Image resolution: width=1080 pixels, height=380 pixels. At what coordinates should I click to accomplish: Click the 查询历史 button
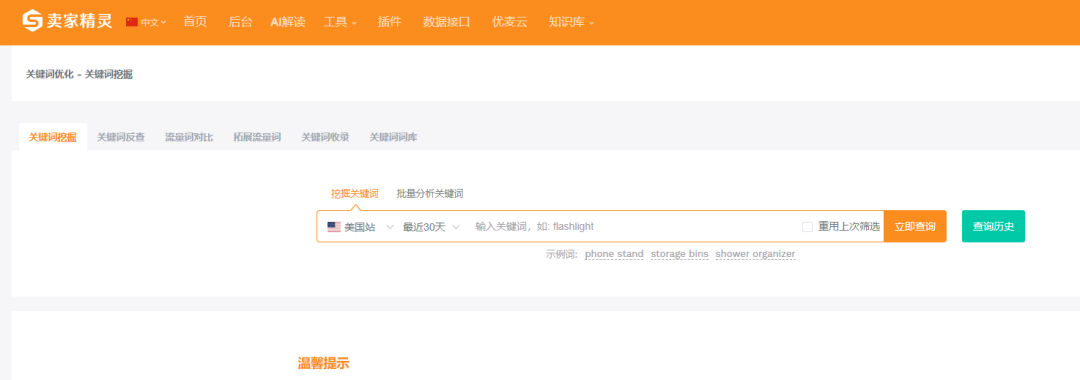993,226
